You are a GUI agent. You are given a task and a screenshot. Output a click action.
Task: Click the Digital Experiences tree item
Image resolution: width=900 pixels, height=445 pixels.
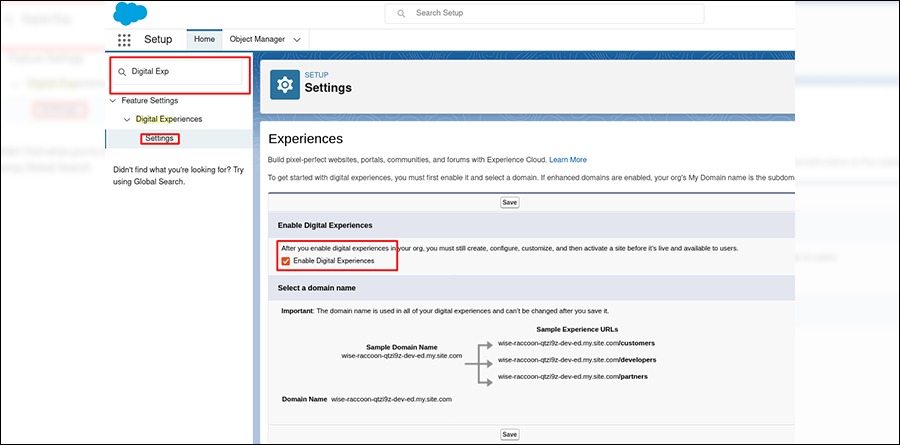click(x=169, y=119)
